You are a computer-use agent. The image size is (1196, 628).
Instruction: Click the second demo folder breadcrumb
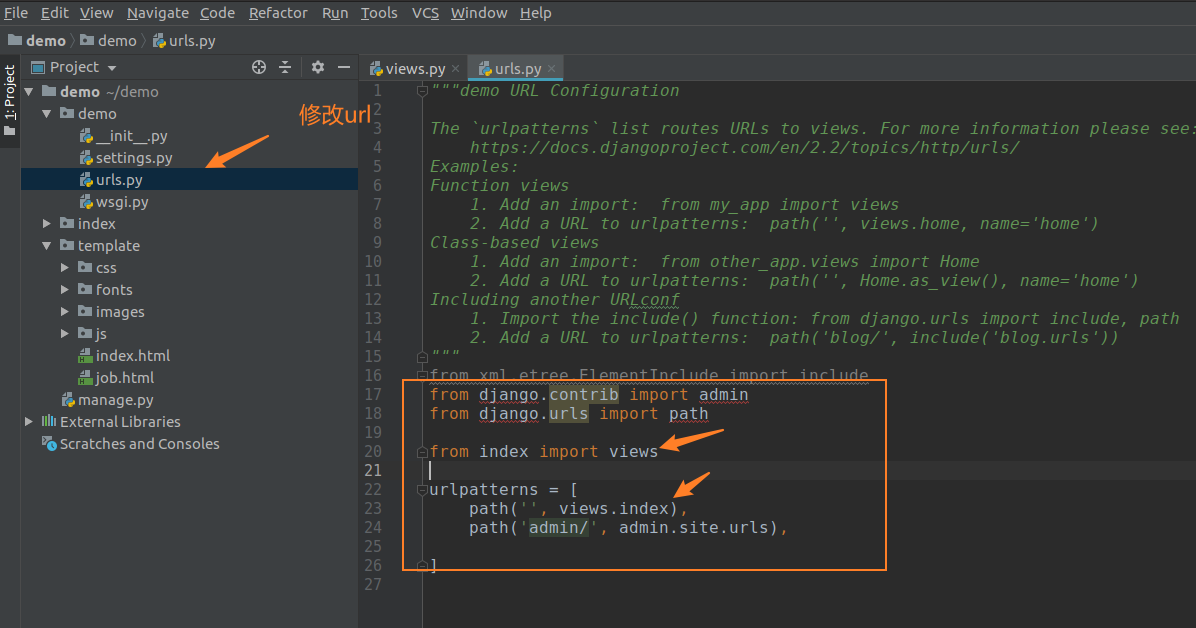pyautogui.click(x=108, y=40)
